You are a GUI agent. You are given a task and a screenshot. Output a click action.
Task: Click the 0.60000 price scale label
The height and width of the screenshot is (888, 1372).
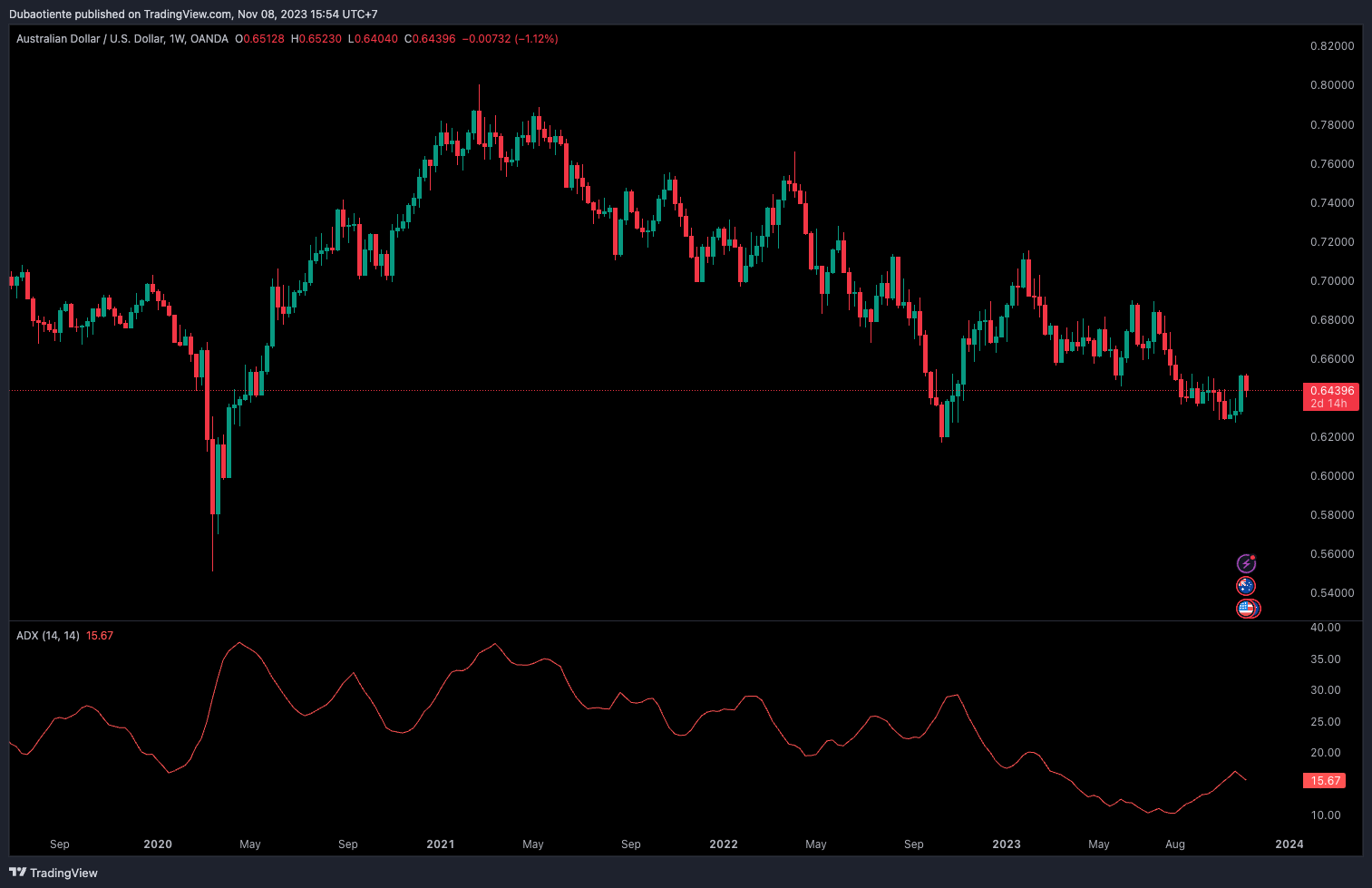pyautogui.click(x=1331, y=476)
